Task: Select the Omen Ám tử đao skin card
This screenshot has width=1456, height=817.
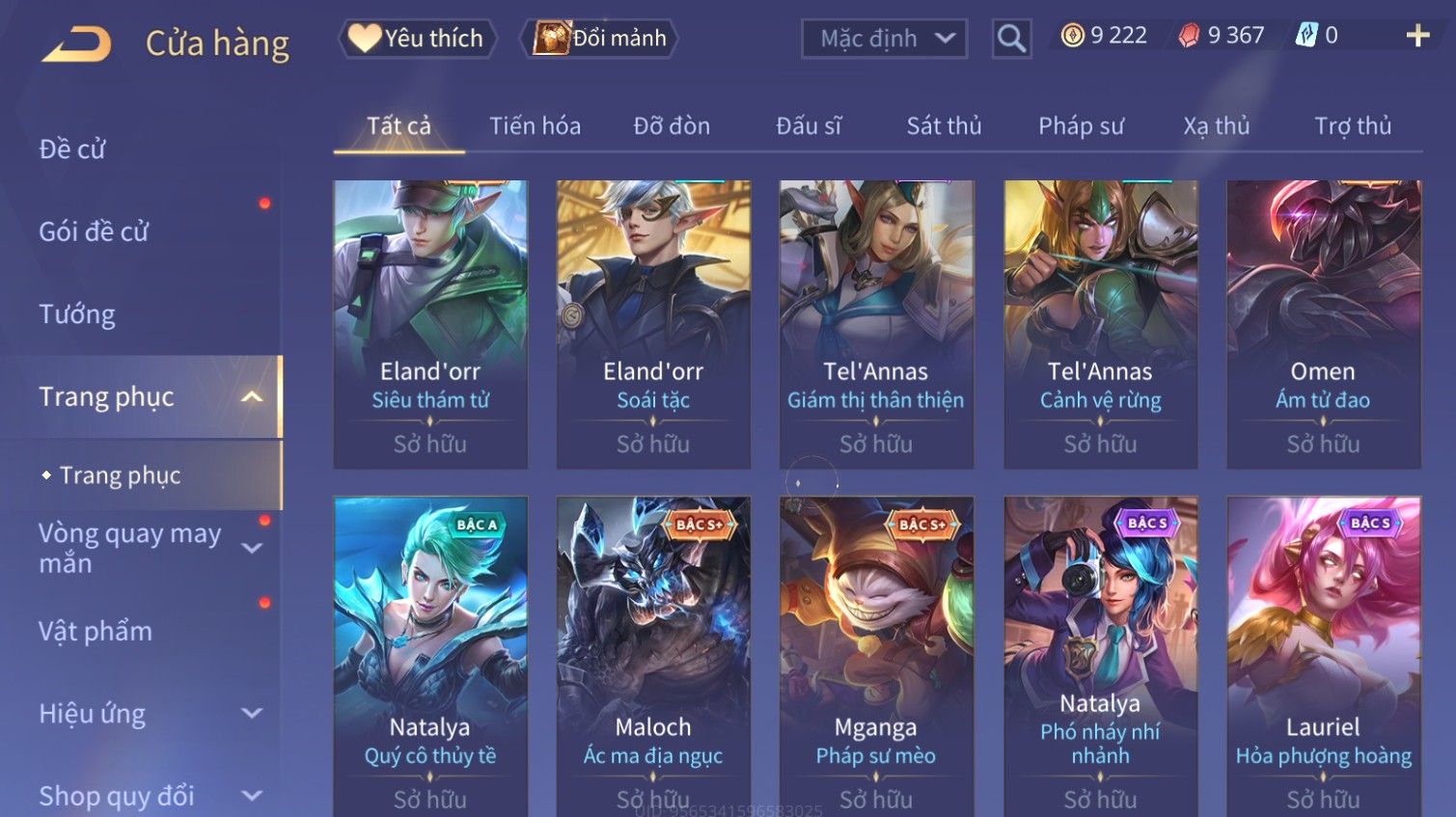Action: (x=1323, y=324)
